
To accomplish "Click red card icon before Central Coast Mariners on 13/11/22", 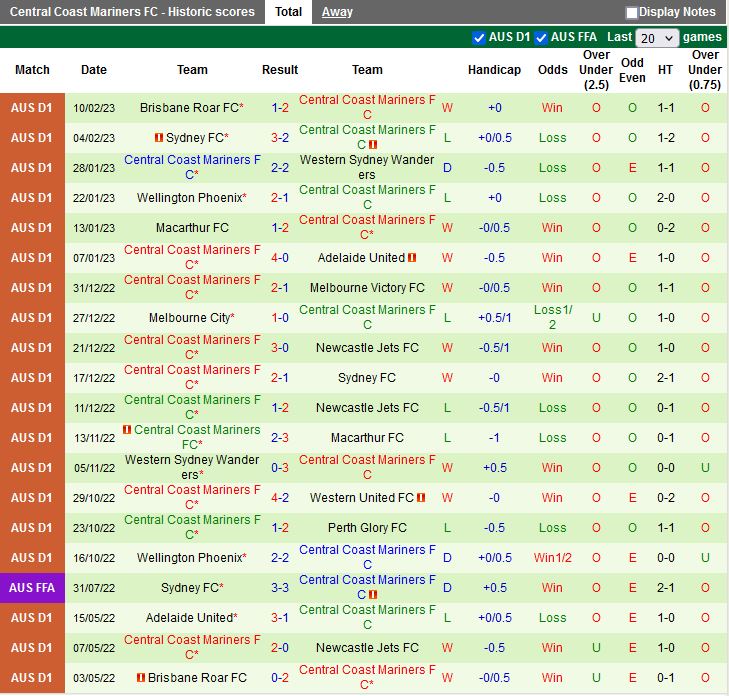I will 127,430.
